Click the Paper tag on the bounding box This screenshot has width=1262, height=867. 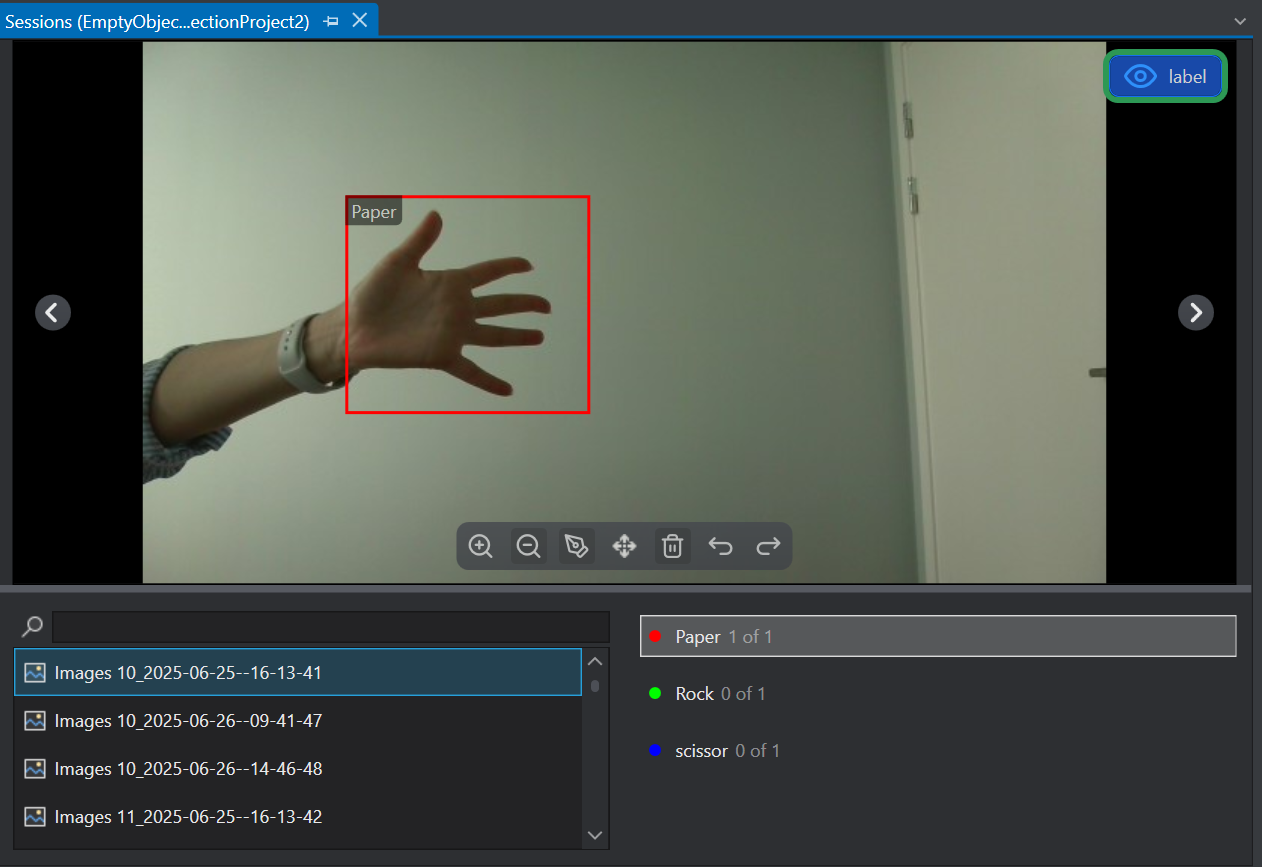pyautogui.click(x=374, y=212)
